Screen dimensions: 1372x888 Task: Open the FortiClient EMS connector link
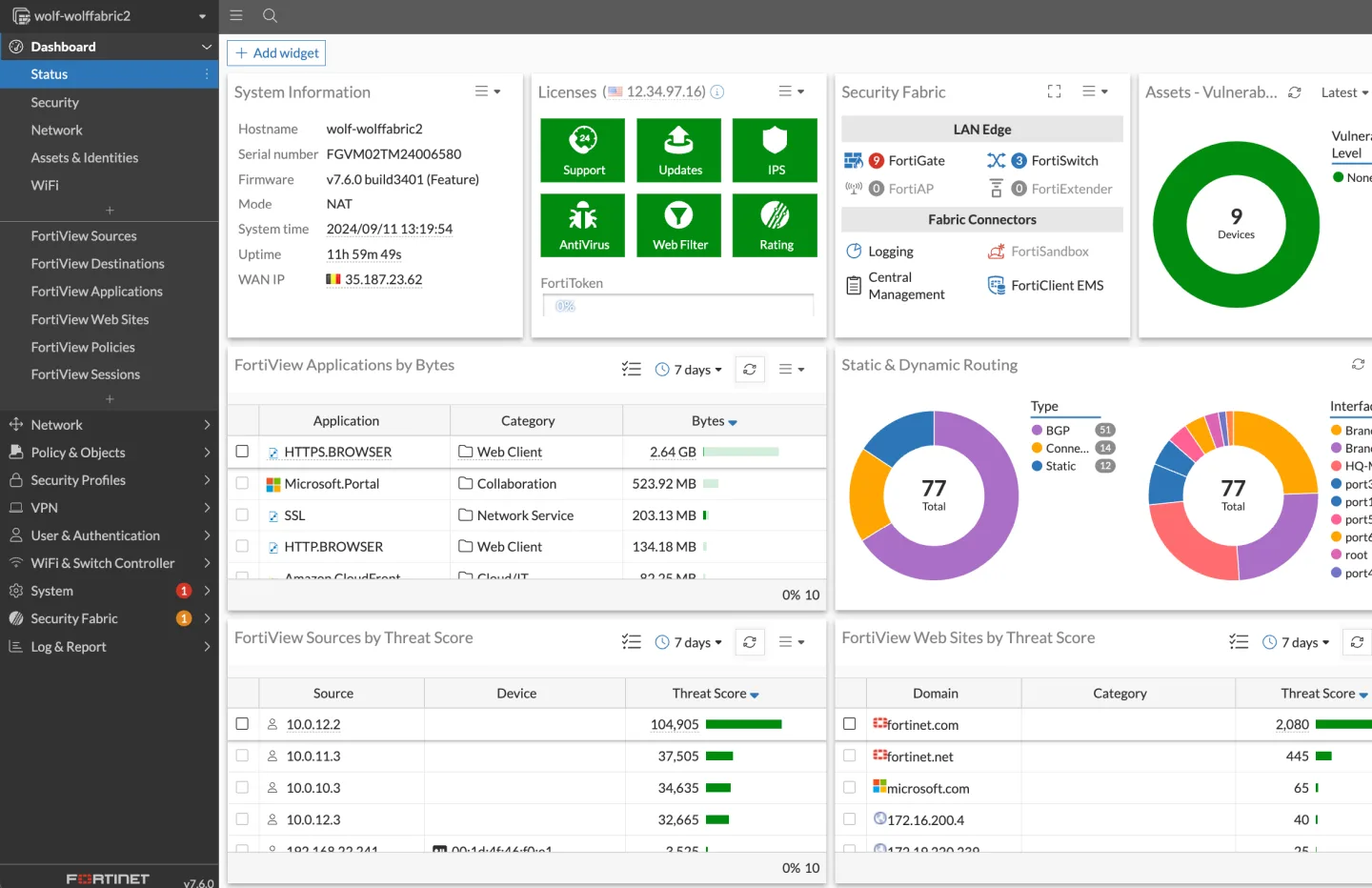(1058, 286)
